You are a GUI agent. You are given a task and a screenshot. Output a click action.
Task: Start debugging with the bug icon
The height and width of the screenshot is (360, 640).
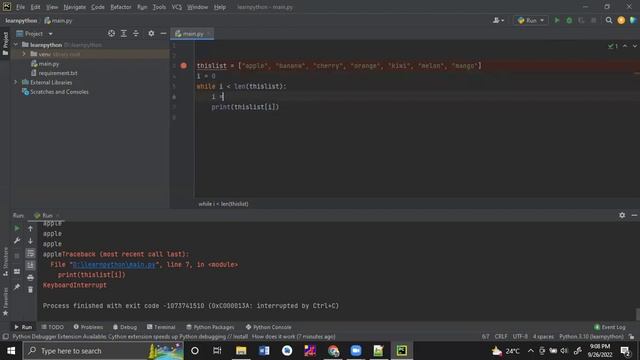pyautogui.click(x=569, y=20)
